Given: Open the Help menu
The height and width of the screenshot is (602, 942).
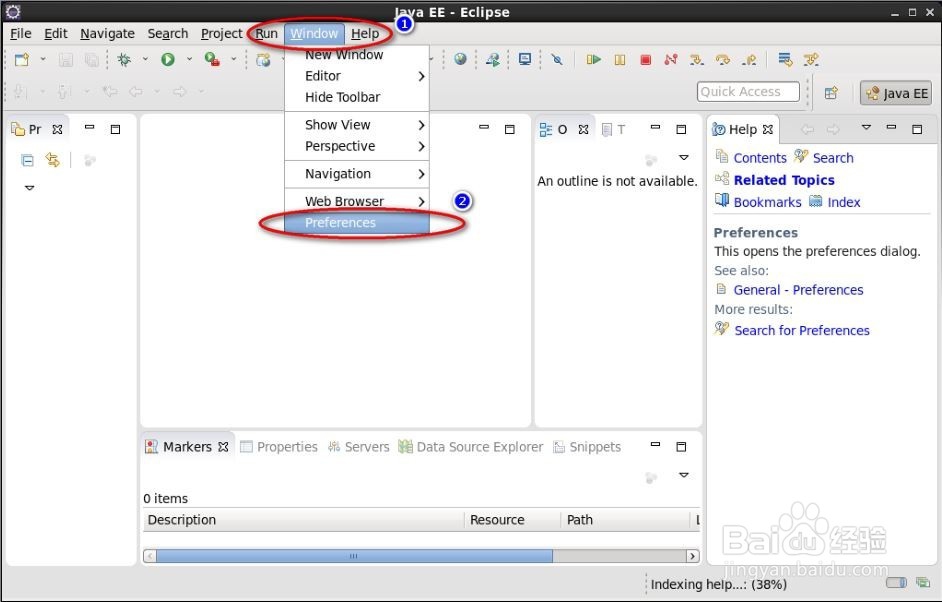Looking at the screenshot, I should pos(365,34).
